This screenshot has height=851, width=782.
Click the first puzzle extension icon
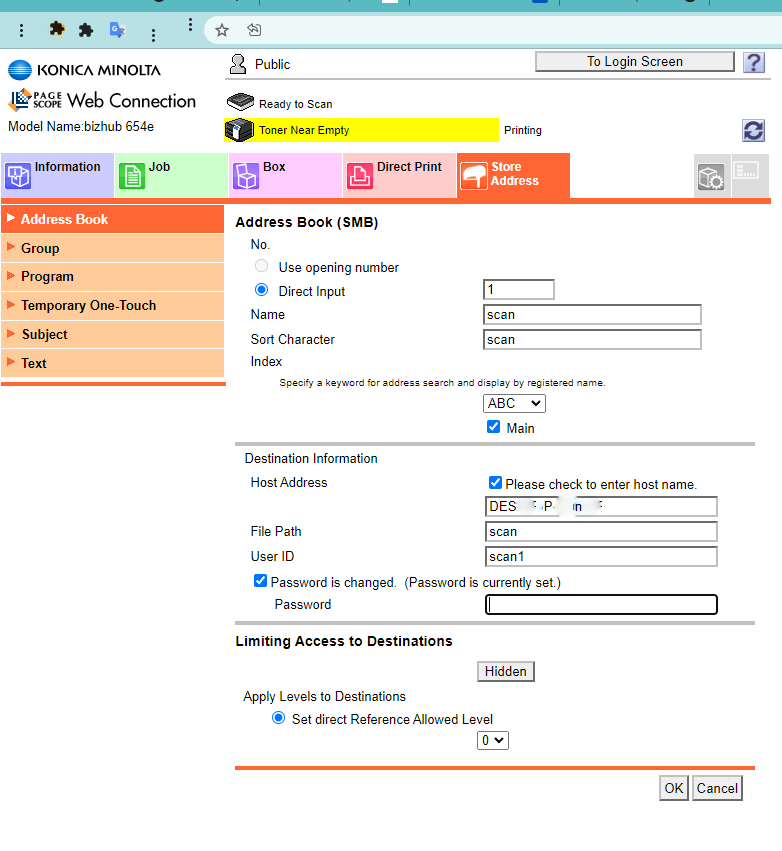[56, 29]
